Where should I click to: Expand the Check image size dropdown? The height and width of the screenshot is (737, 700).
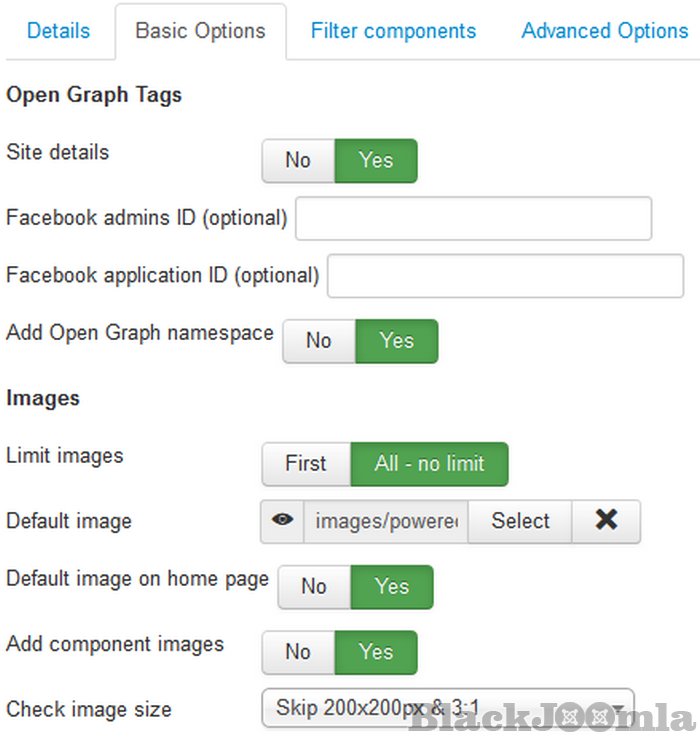coord(447,709)
